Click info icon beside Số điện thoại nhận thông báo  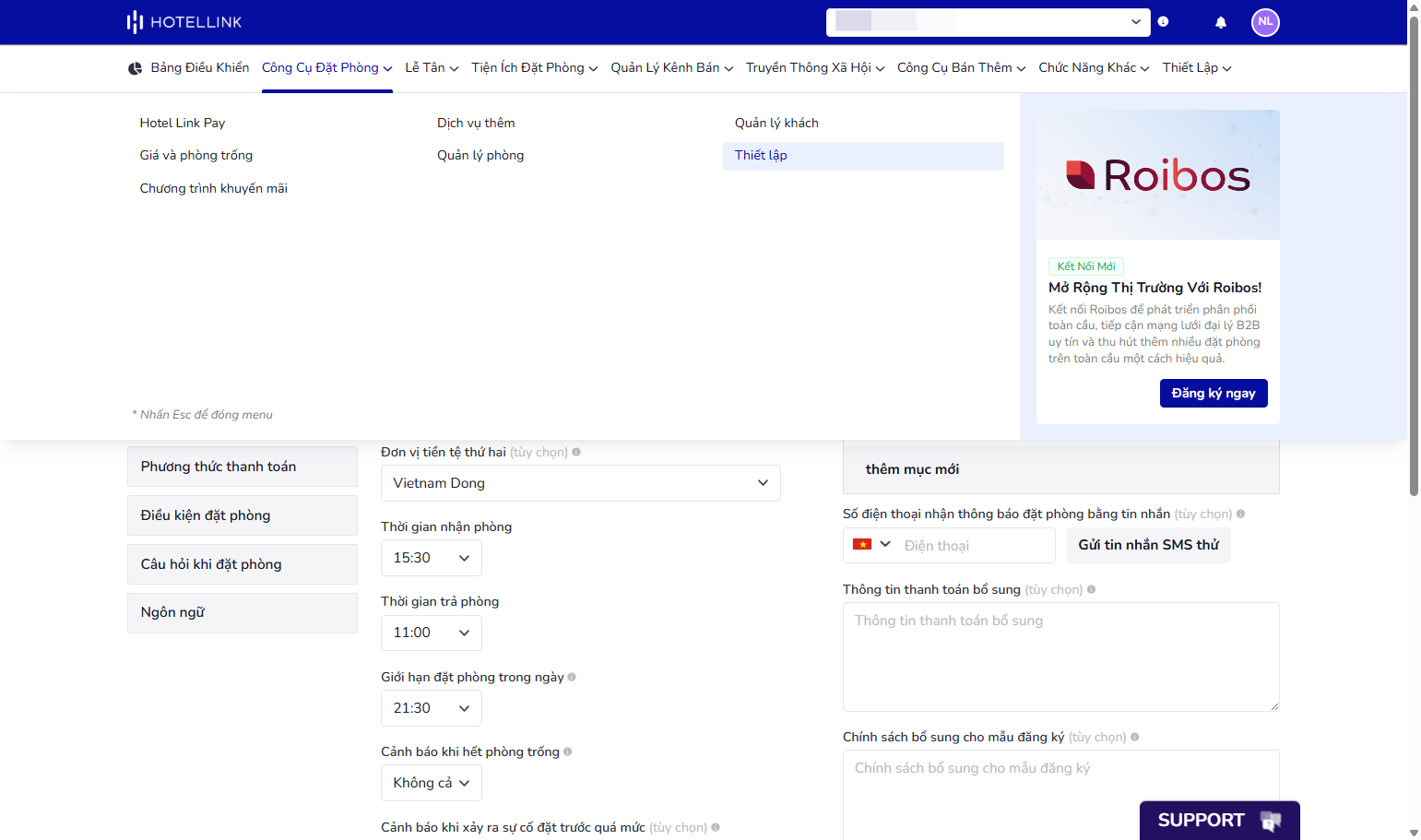[1240, 514]
